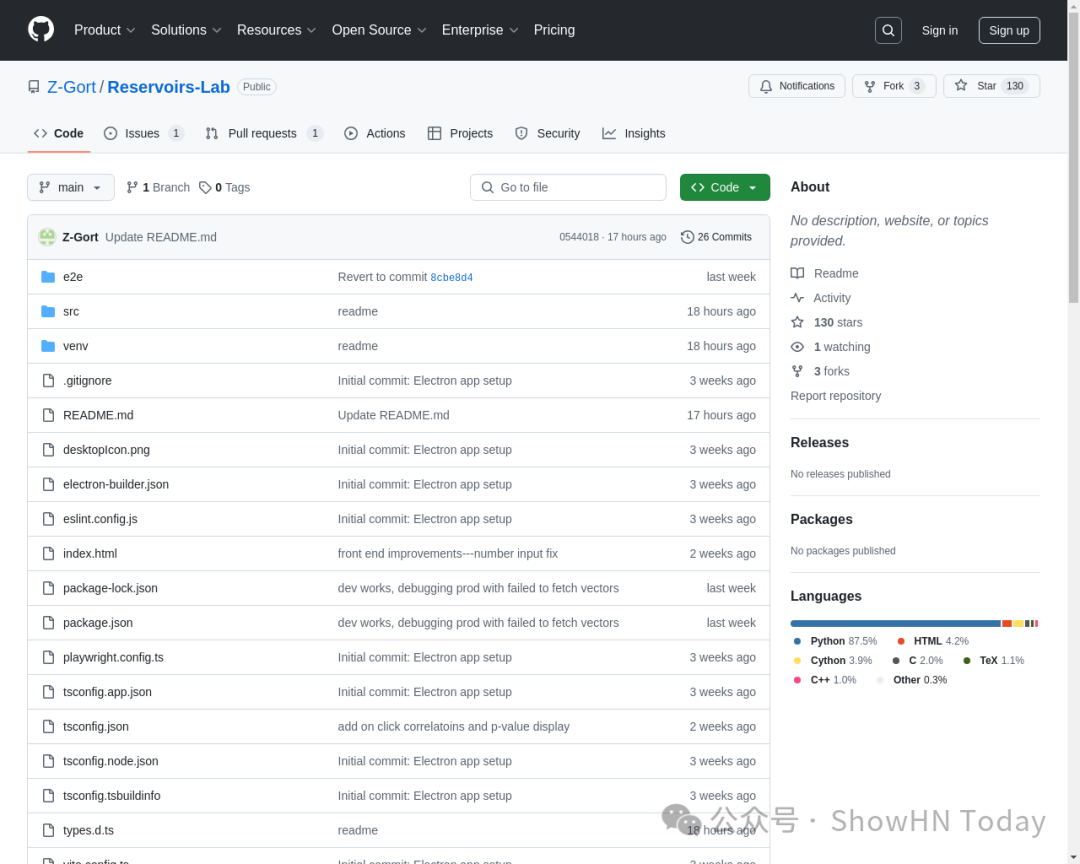Open the Notifications button
The image size is (1080, 864).
coord(797,86)
